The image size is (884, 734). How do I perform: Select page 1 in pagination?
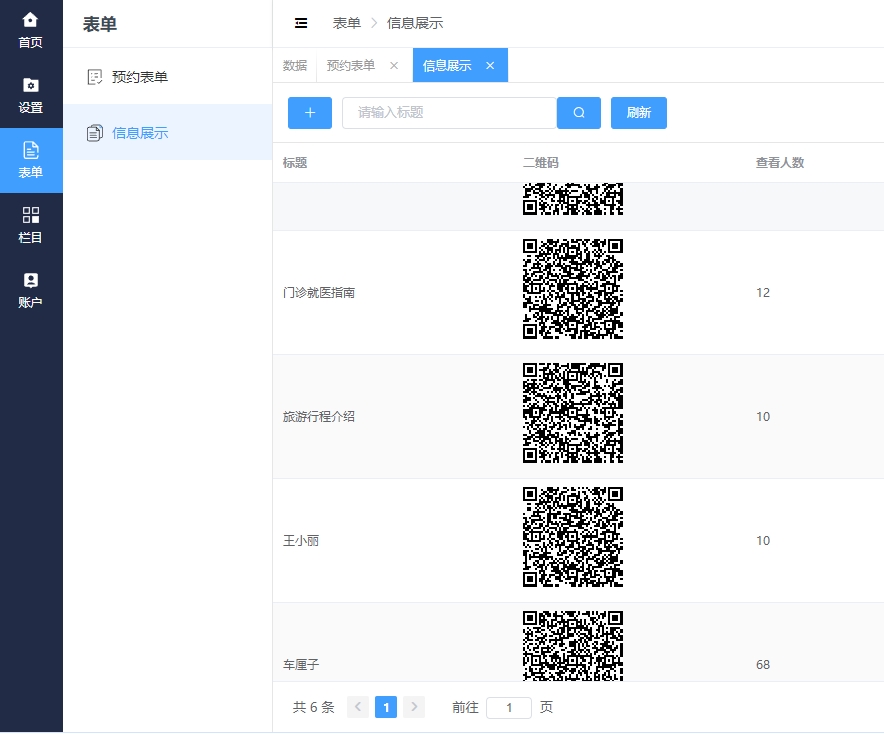pos(386,707)
